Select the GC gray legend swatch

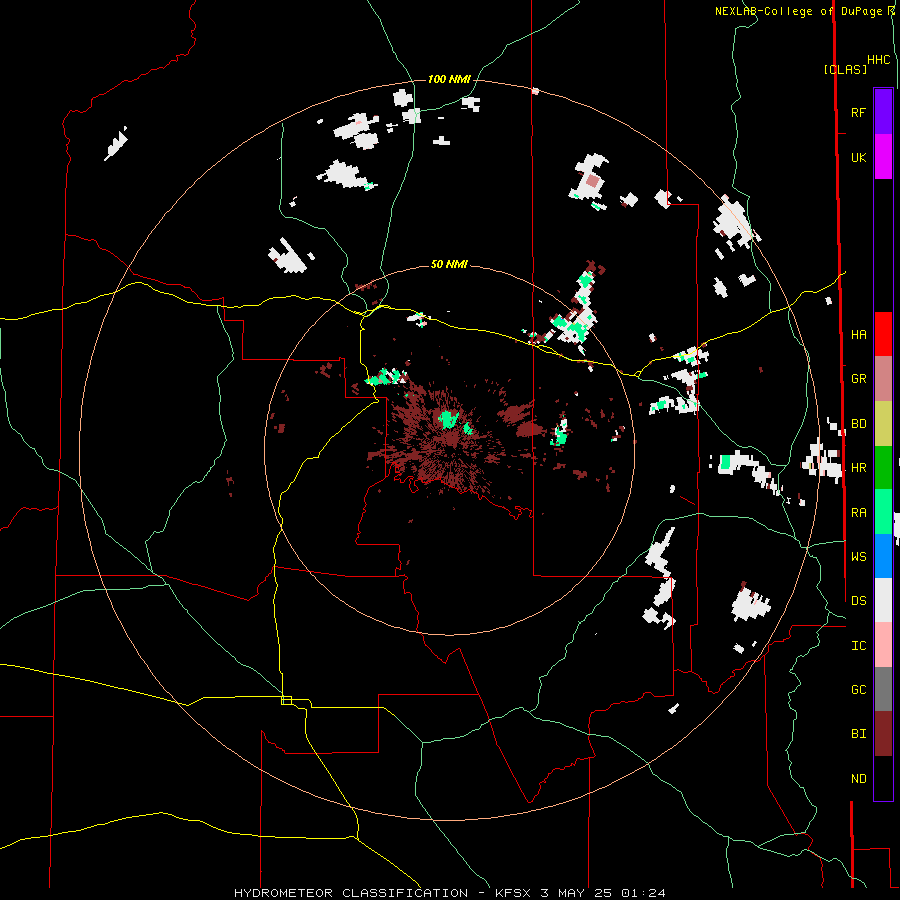[x=883, y=689]
